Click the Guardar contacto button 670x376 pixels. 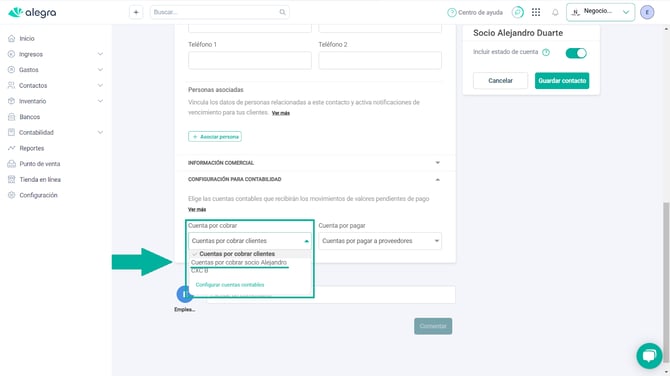[562, 81]
